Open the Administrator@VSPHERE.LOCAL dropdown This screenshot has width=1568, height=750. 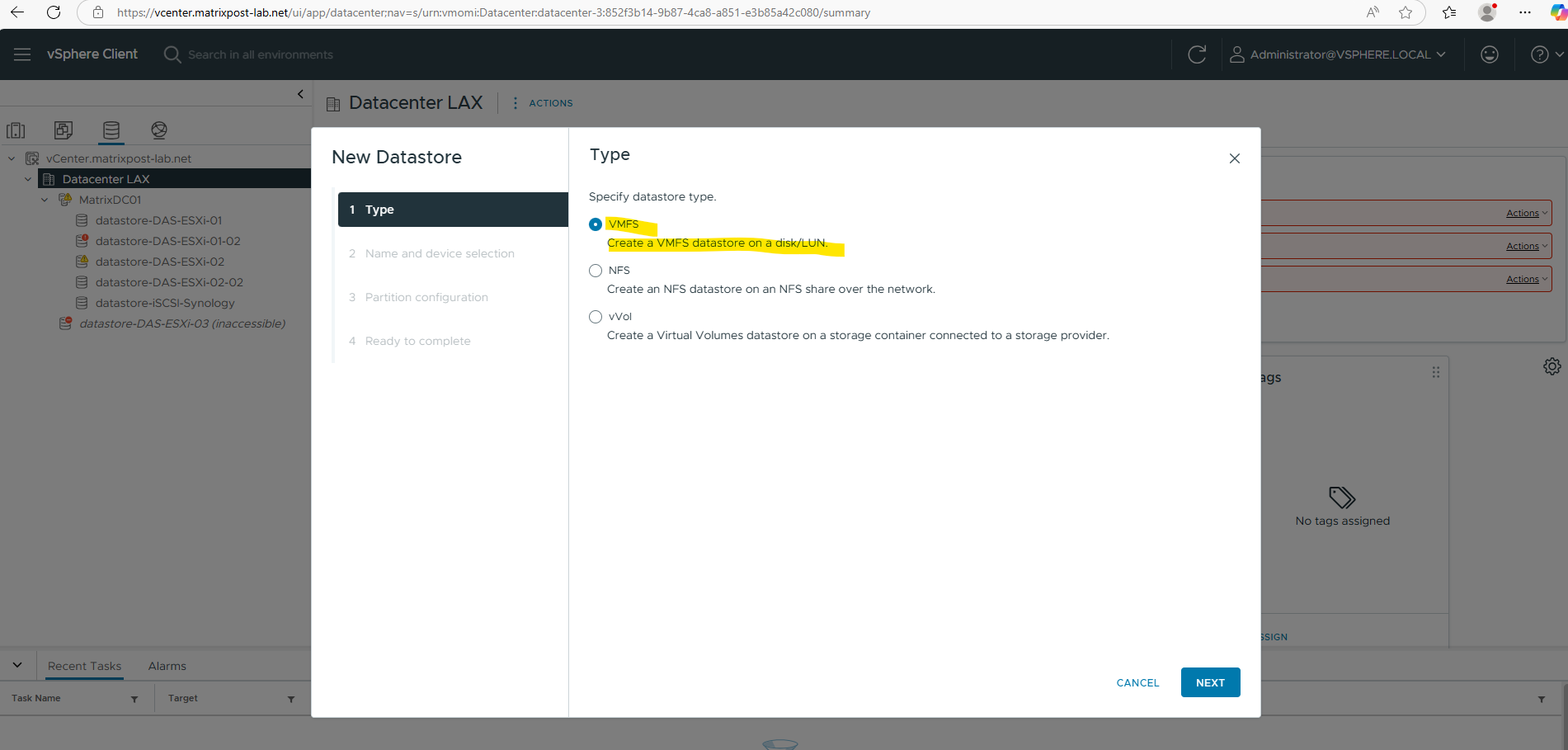click(1338, 54)
